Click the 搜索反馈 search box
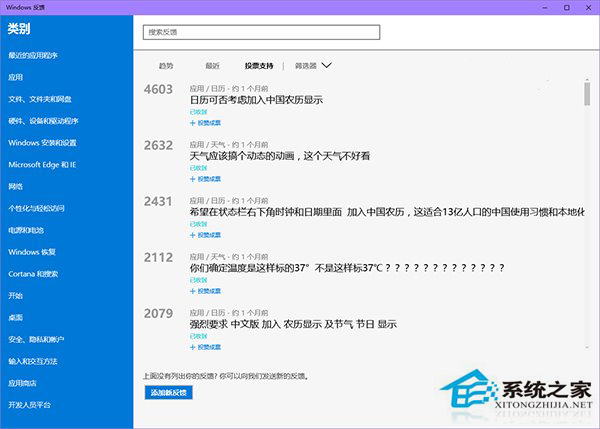This screenshot has width=600, height=429. (261, 32)
